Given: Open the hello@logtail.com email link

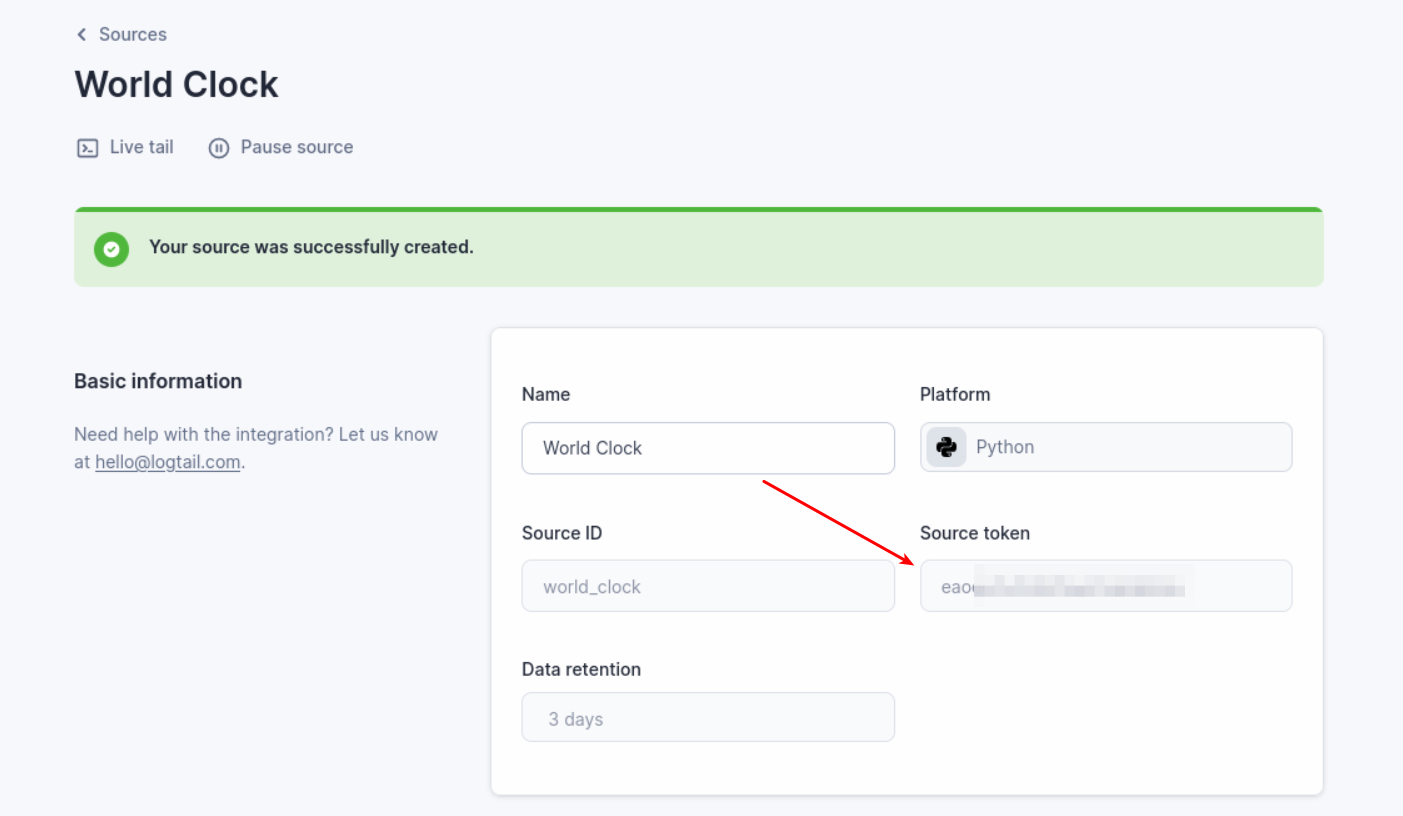Looking at the screenshot, I should (168, 463).
